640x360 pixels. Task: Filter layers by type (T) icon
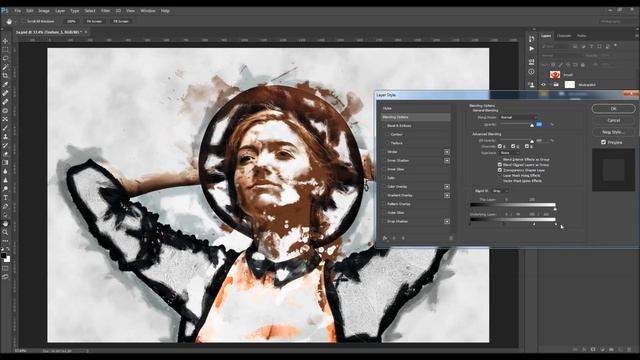pos(591,47)
